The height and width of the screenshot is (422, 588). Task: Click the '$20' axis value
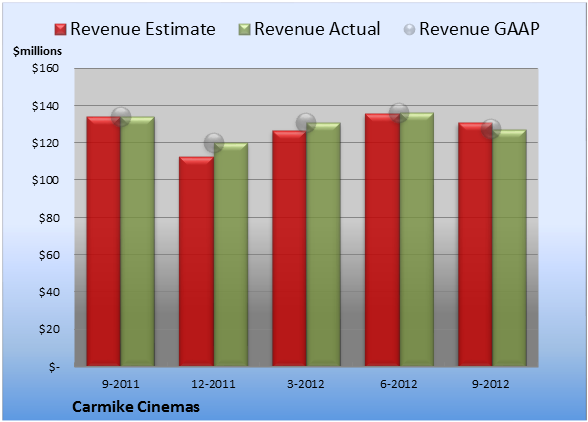pos(49,329)
